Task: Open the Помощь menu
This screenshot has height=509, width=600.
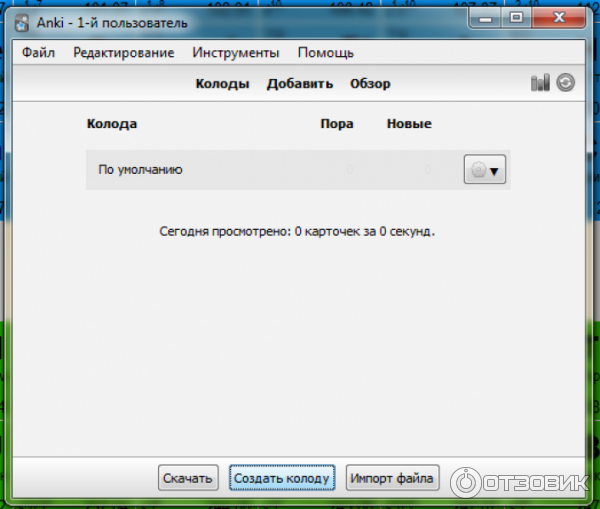Action: [x=325, y=53]
